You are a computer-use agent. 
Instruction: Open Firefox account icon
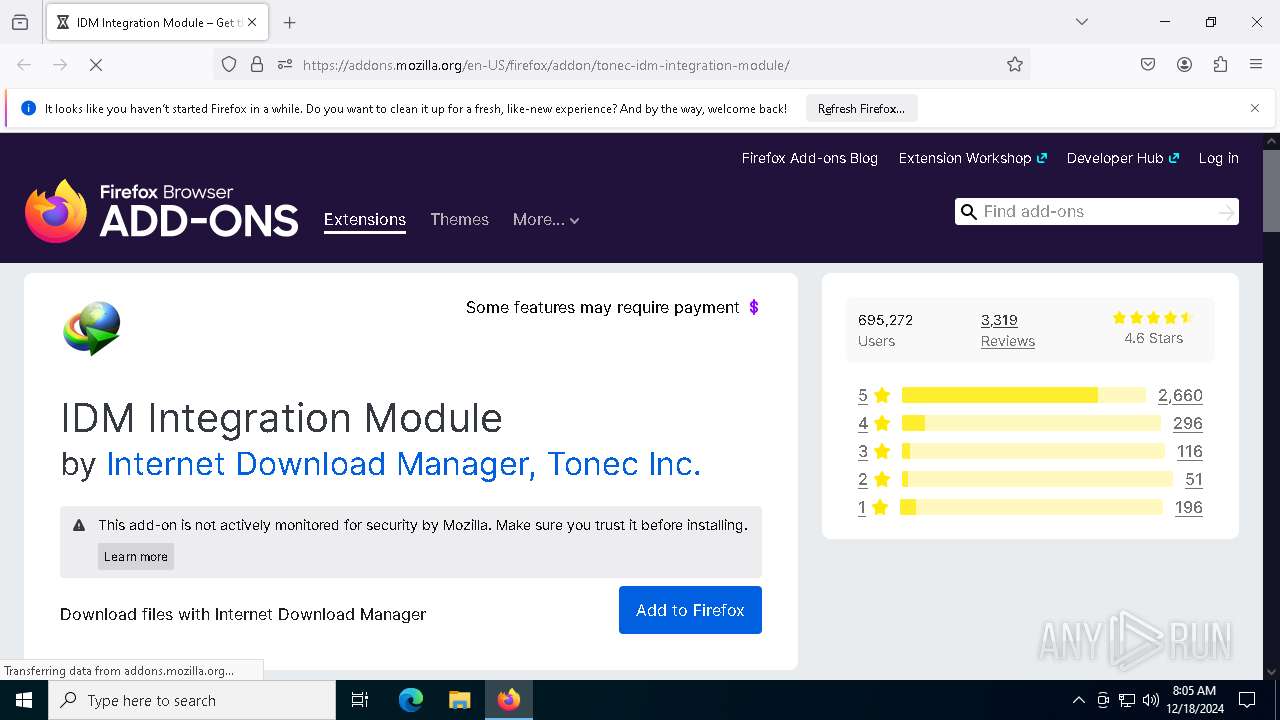coord(1184,65)
